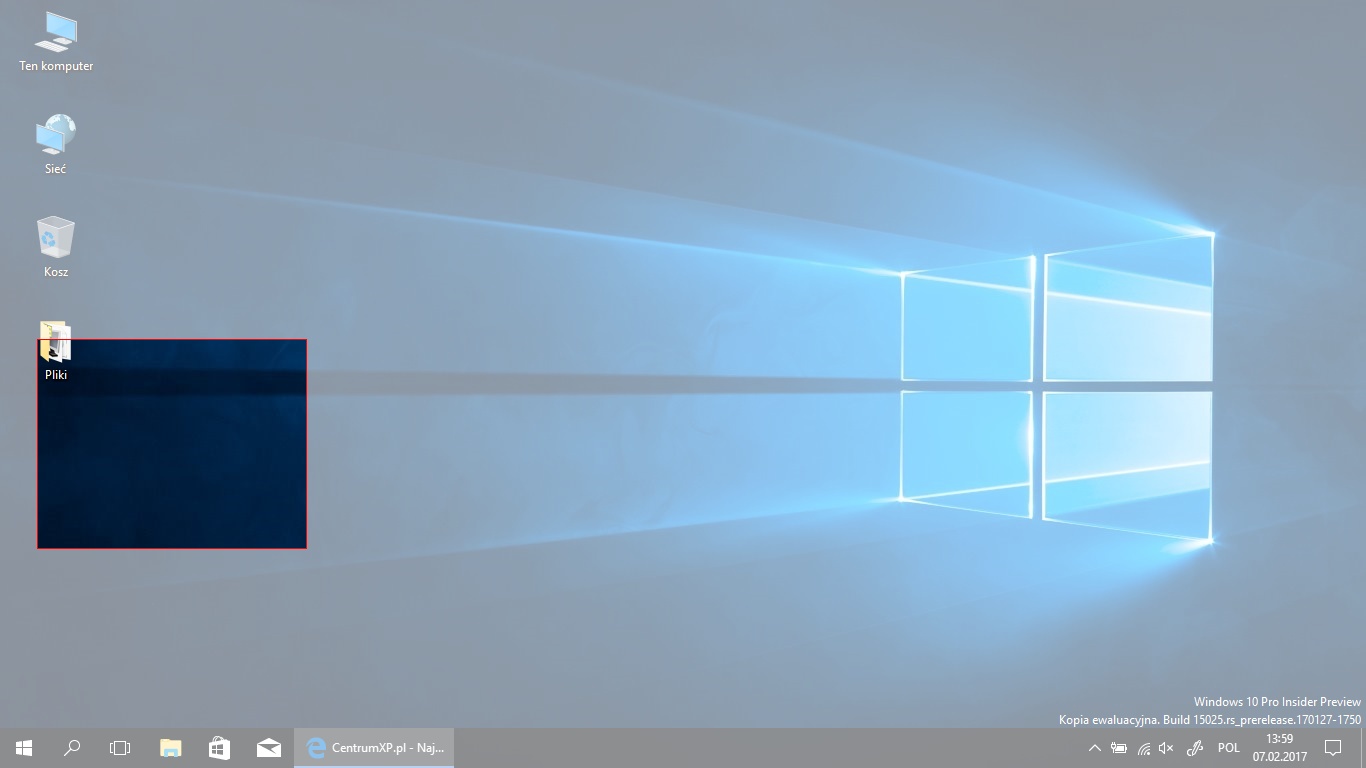The width and height of the screenshot is (1366, 768).
Task: Open Task View from taskbar
Action: [120, 748]
